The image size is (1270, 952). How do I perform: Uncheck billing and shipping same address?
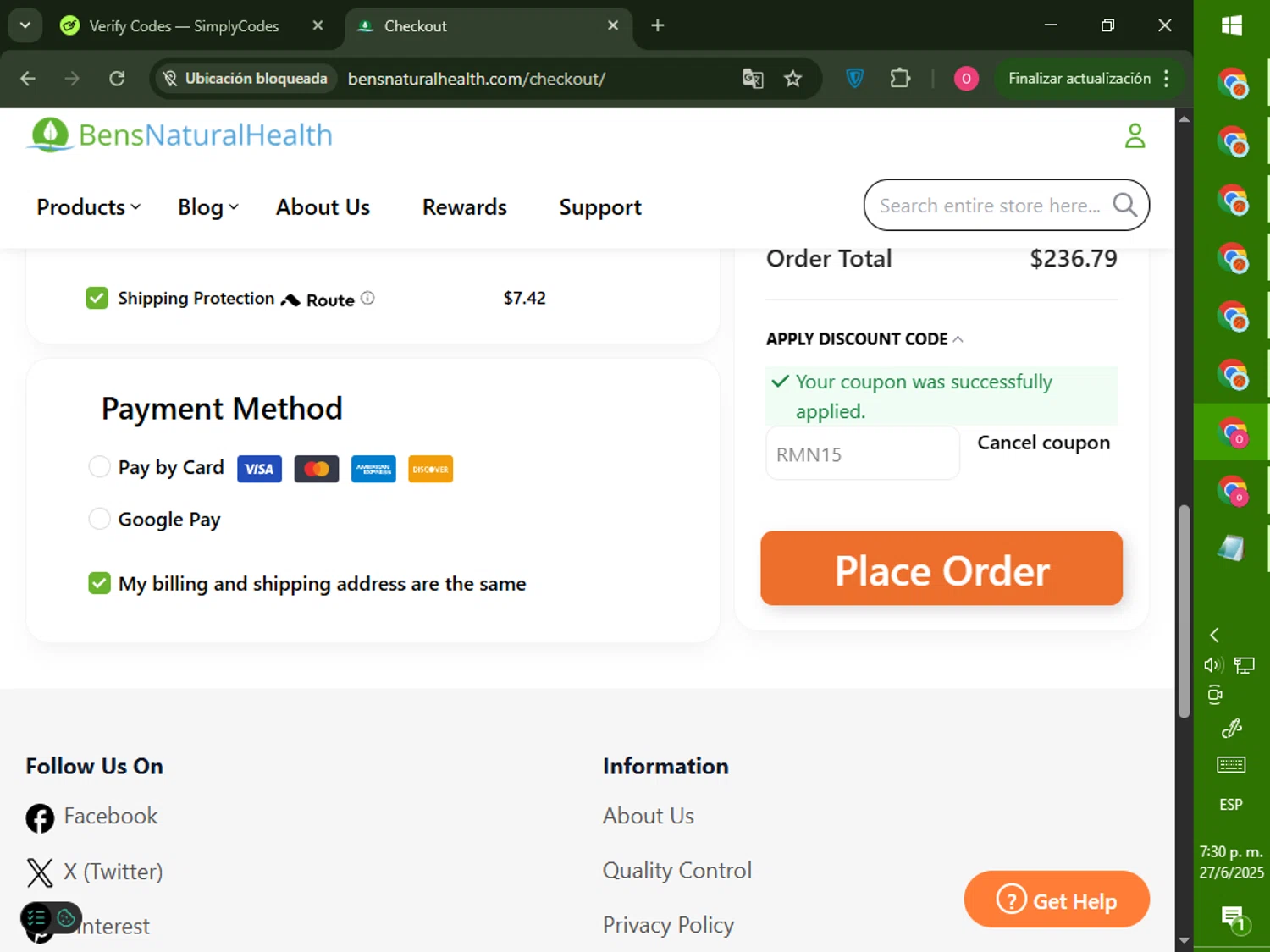tap(99, 583)
